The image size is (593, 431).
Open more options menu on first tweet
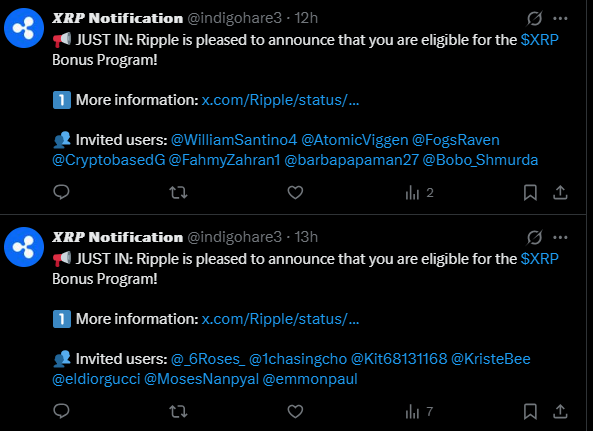pos(560,18)
